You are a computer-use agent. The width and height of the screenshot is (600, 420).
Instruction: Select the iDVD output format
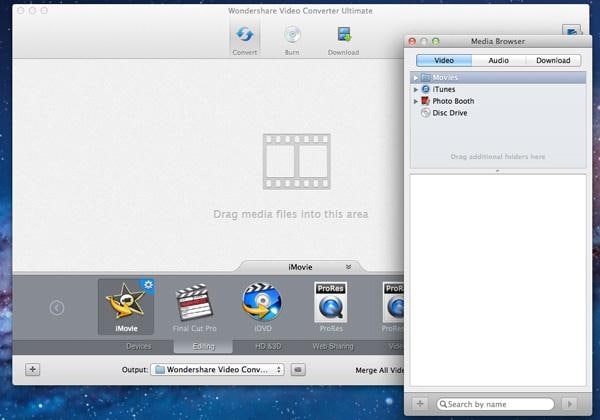pyautogui.click(x=262, y=308)
